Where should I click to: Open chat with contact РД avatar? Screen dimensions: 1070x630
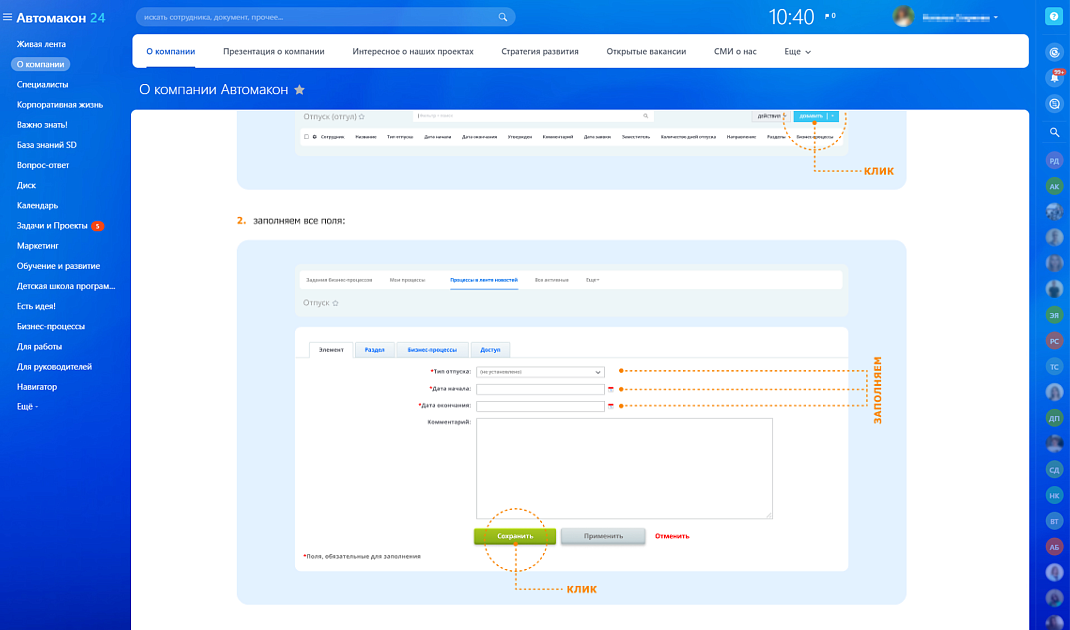coord(1054,160)
